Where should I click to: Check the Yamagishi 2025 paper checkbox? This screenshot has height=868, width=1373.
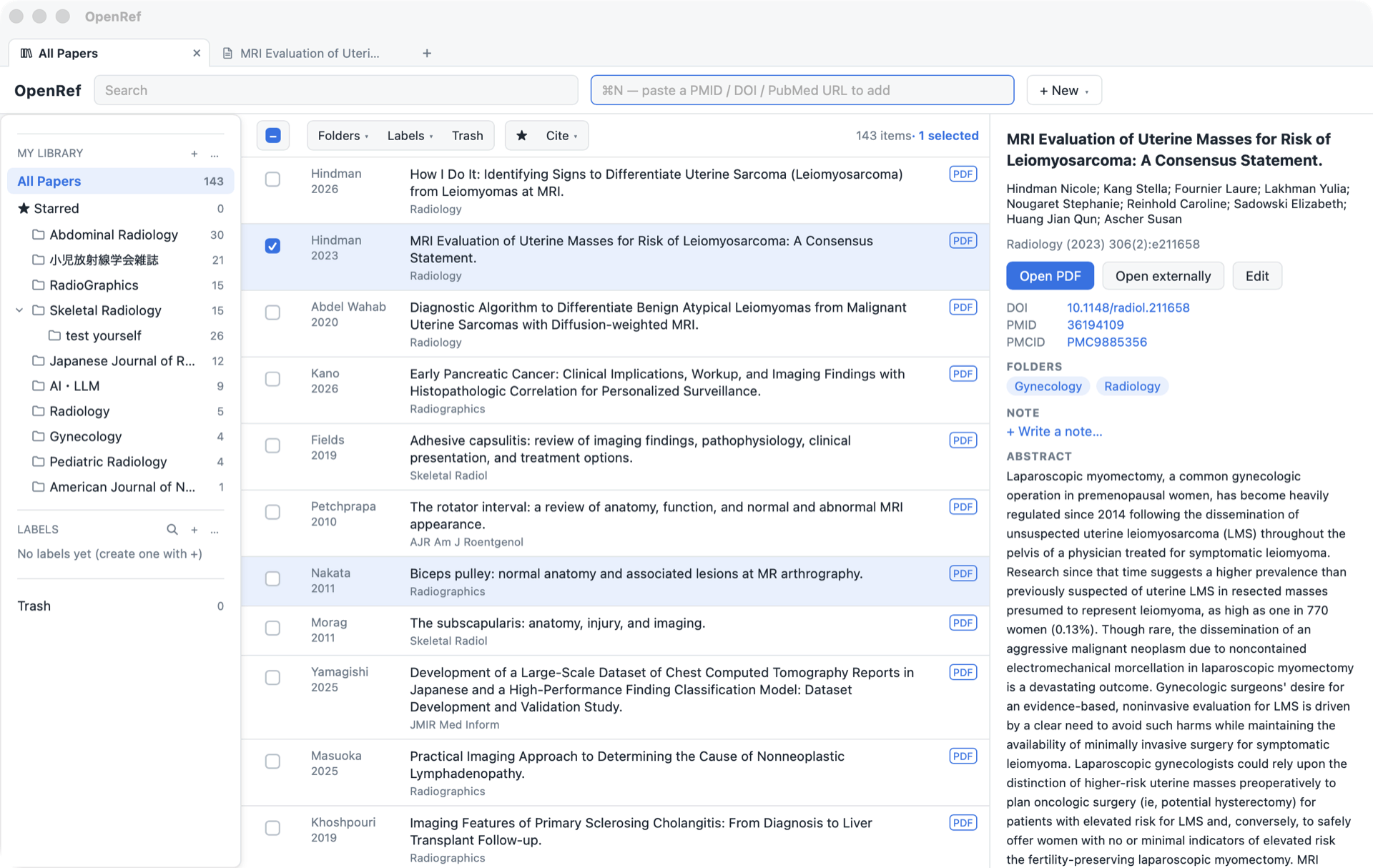(x=272, y=678)
